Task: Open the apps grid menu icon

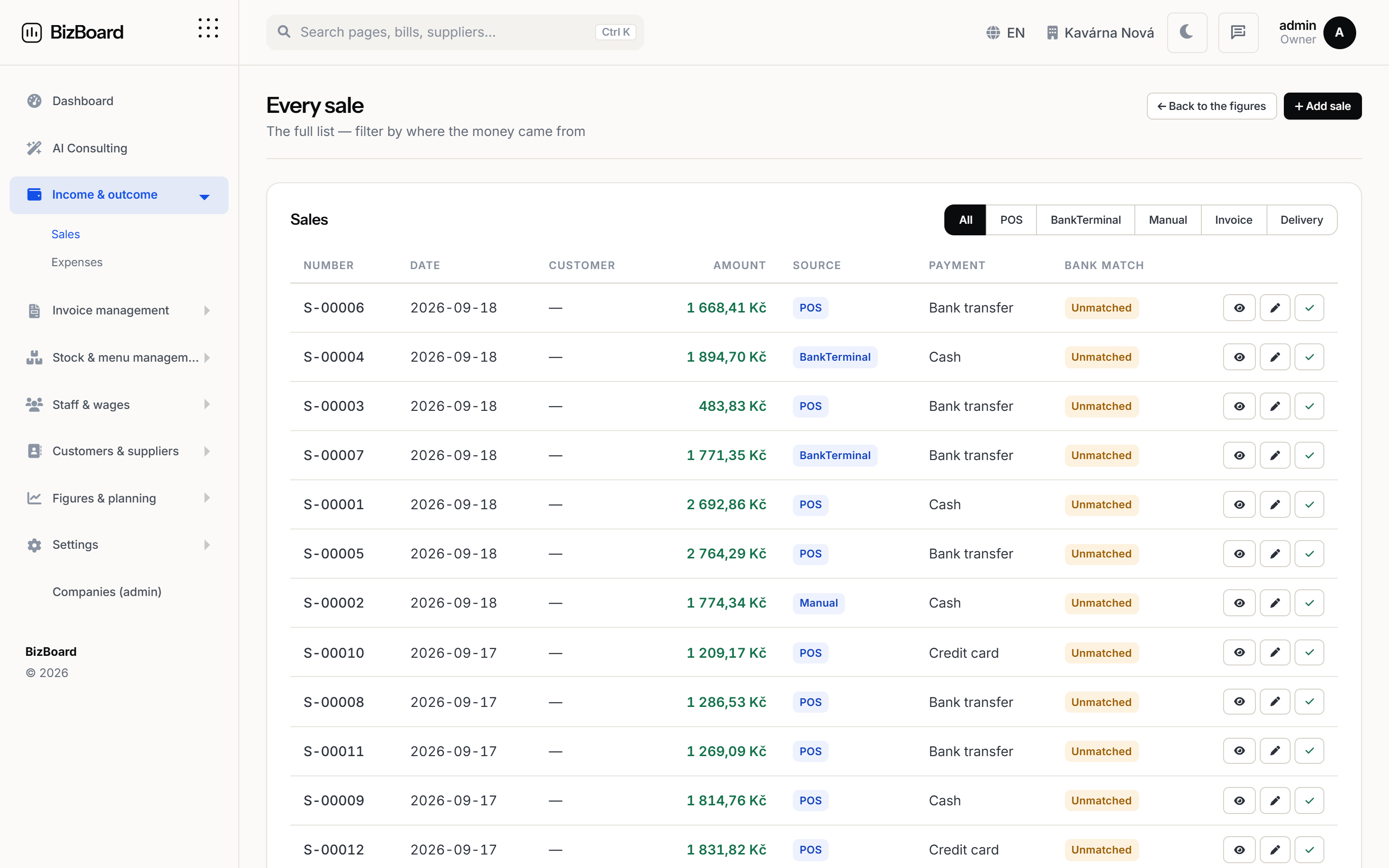Action: tap(208, 28)
